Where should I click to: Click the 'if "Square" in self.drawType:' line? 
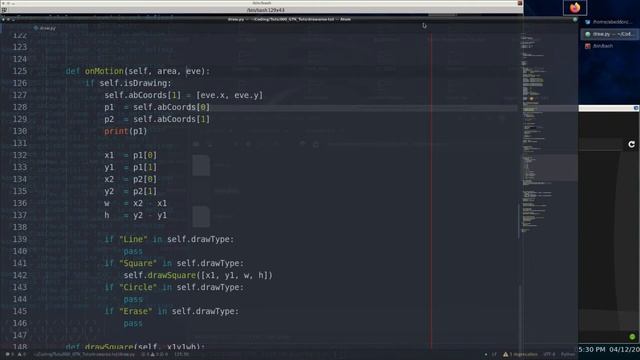(x=174, y=263)
